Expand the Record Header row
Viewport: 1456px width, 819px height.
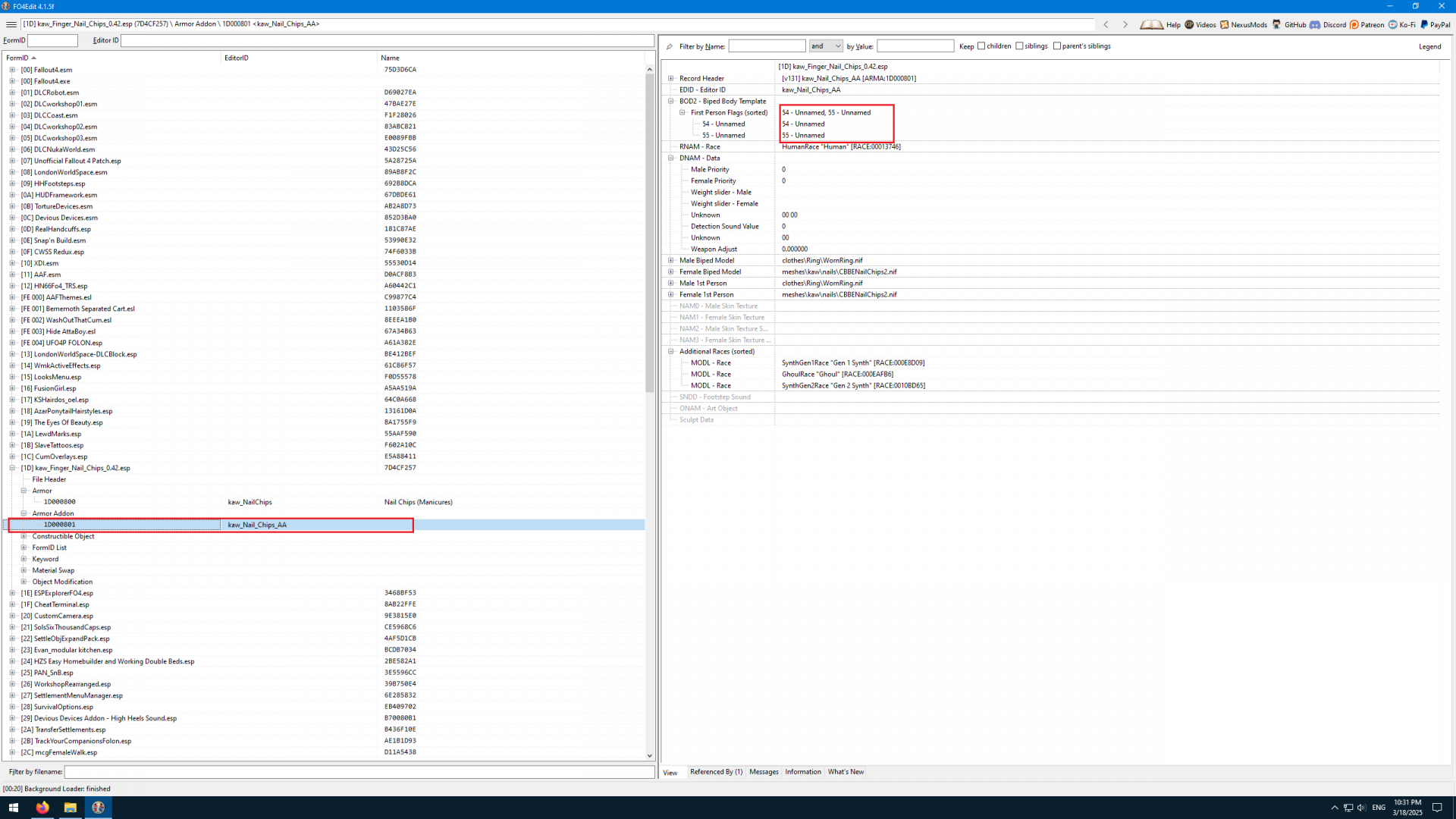pos(671,78)
